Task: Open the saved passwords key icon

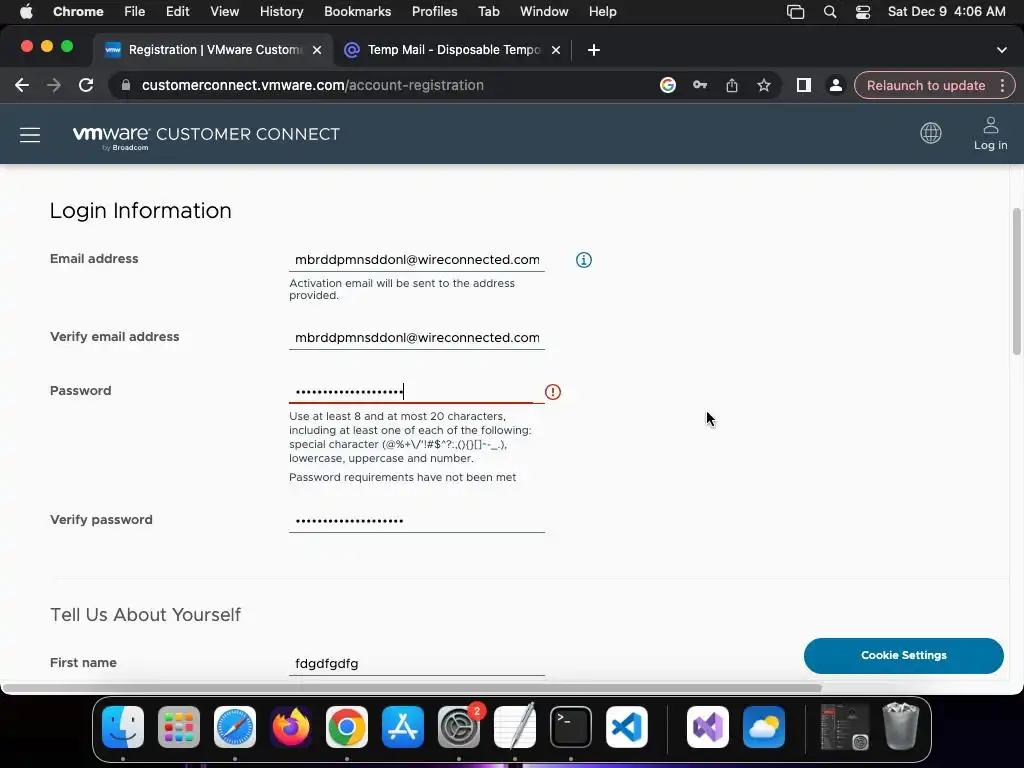Action: [699, 86]
